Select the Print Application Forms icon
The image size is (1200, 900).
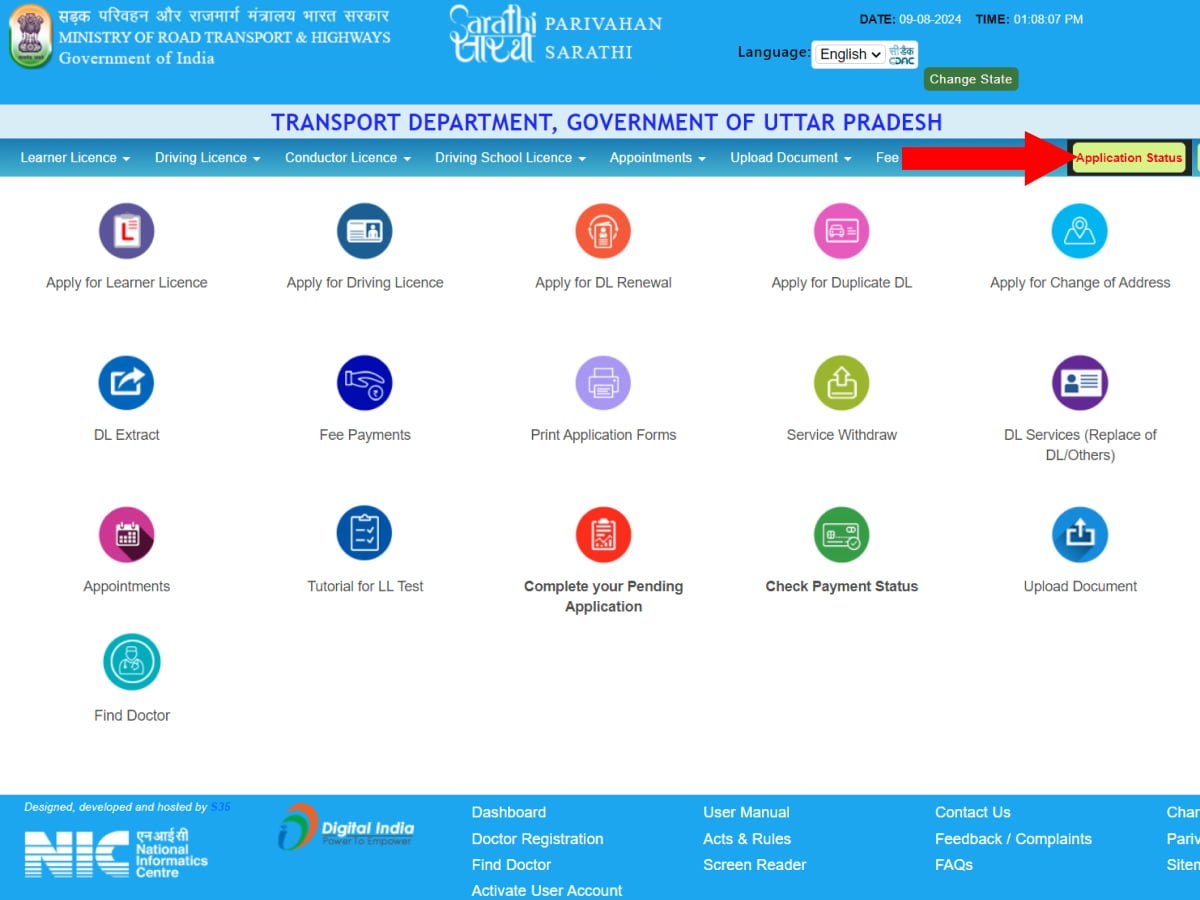coord(603,383)
